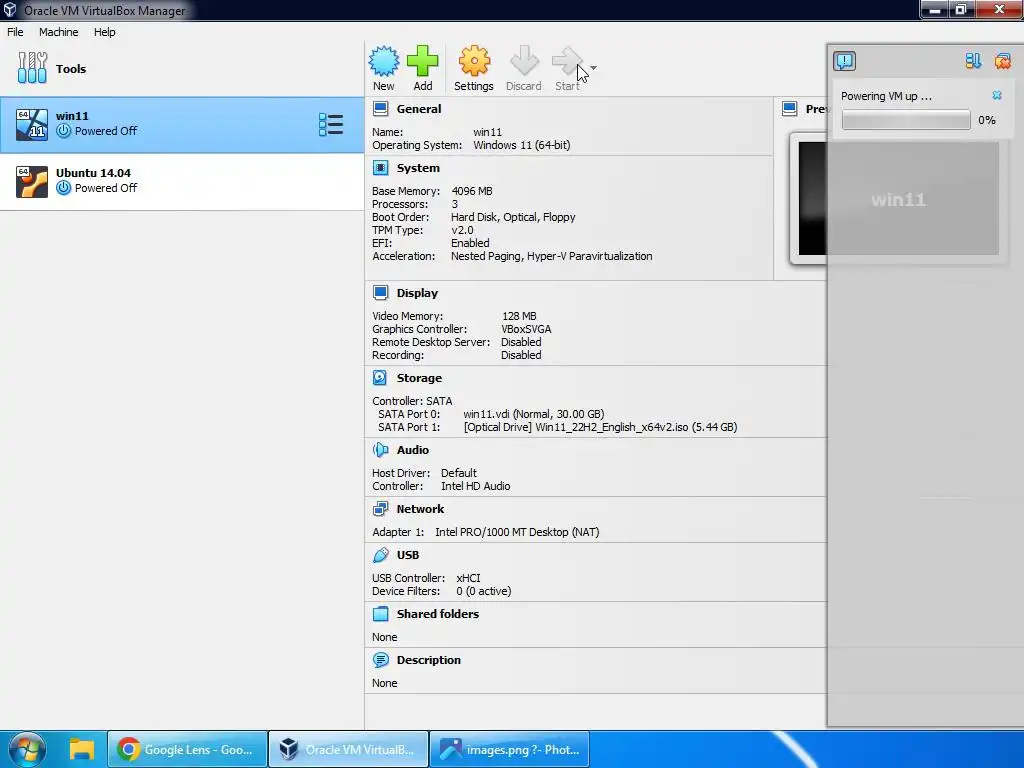Image resolution: width=1024 pixels, height=768 pixels.
Task: Switch to images.png Photos taskbar window
Action: pos(509,749)
